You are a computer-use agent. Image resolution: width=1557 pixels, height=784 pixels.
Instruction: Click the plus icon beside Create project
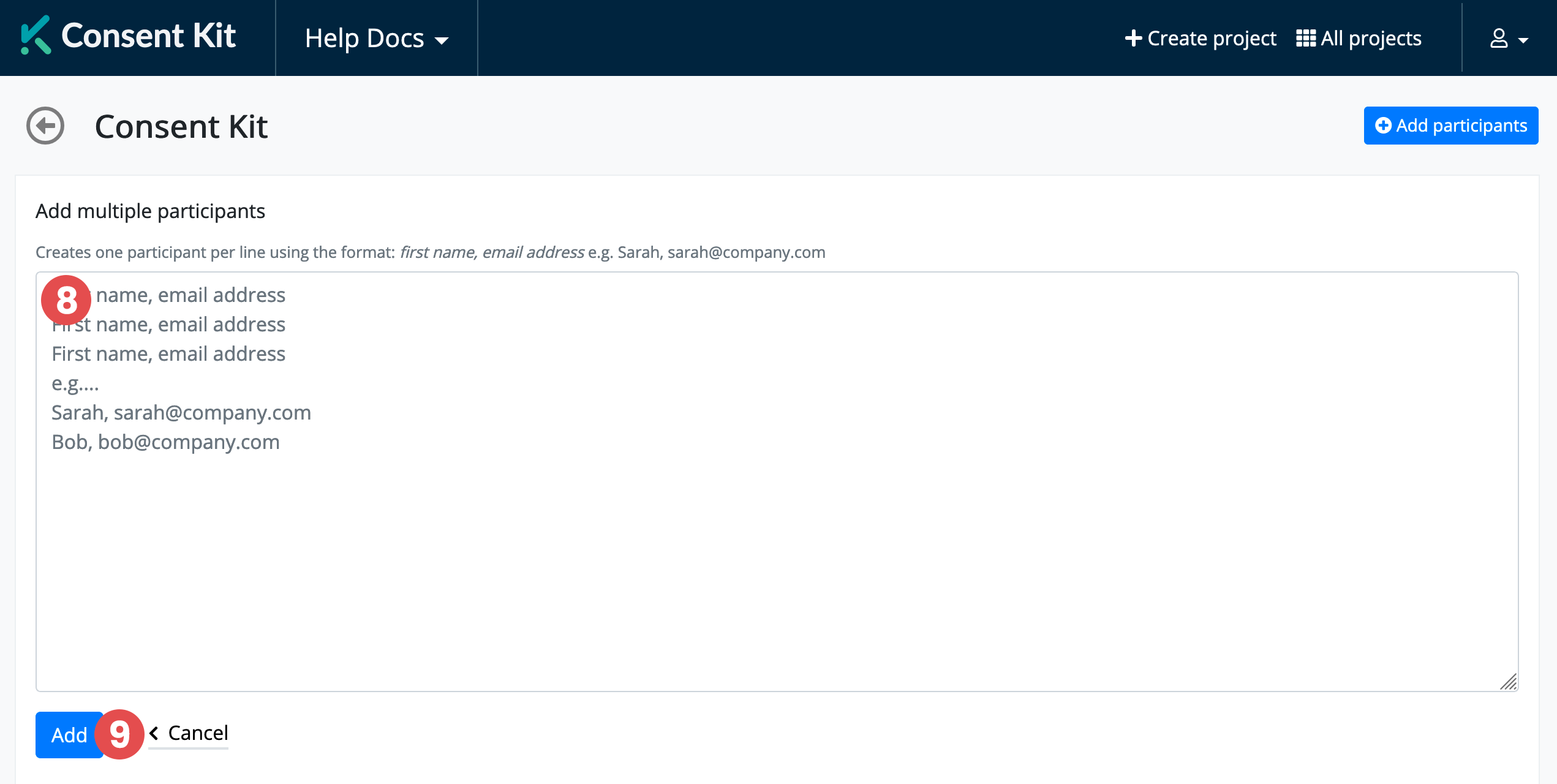[x=1133, y=39]
